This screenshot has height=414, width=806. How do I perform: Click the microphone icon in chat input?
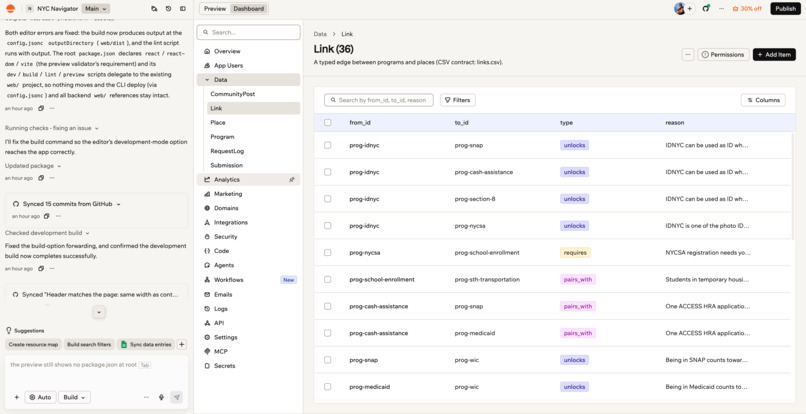(x=161, y=398)
